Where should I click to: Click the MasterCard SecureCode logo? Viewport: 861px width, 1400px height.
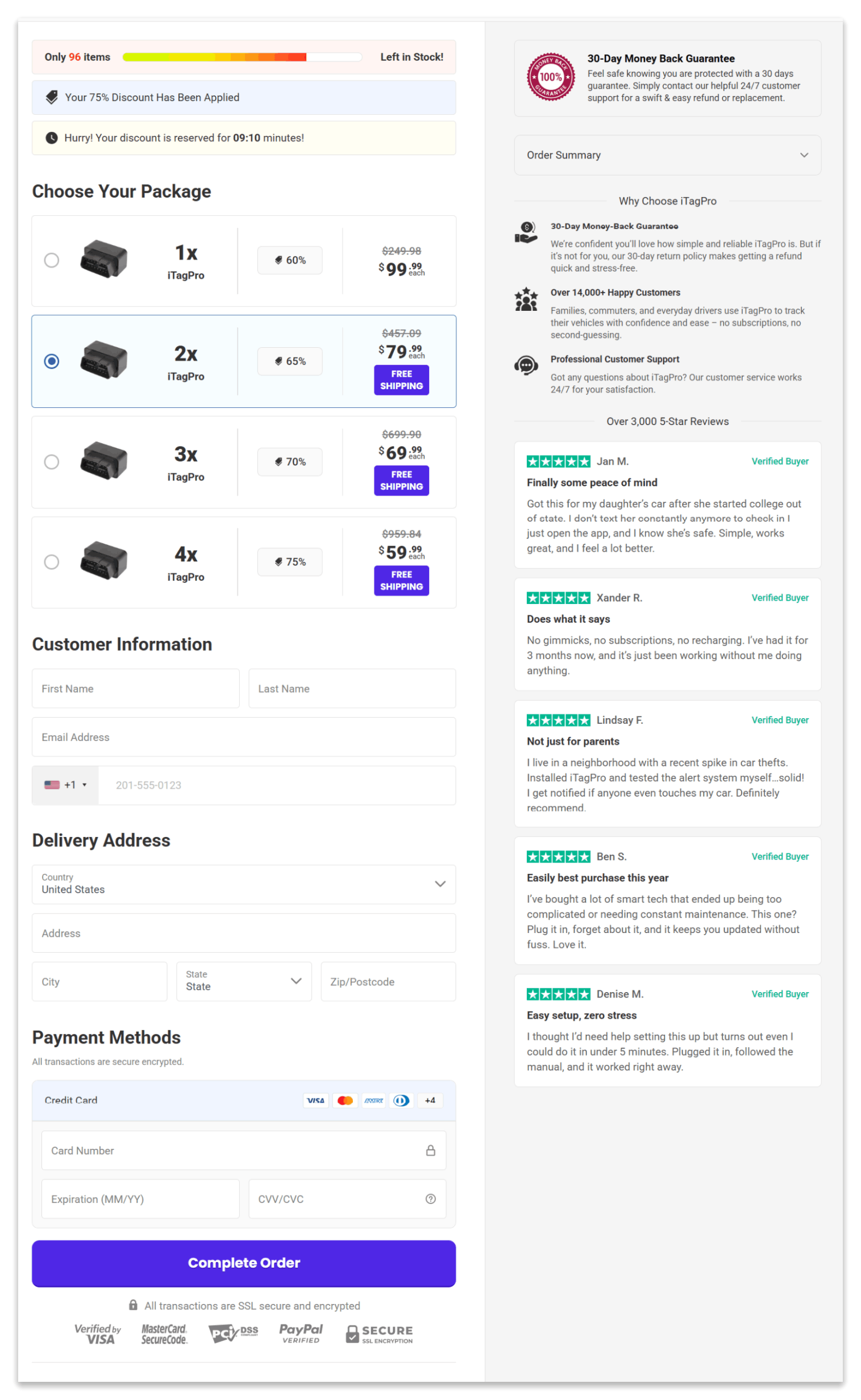165,1334
